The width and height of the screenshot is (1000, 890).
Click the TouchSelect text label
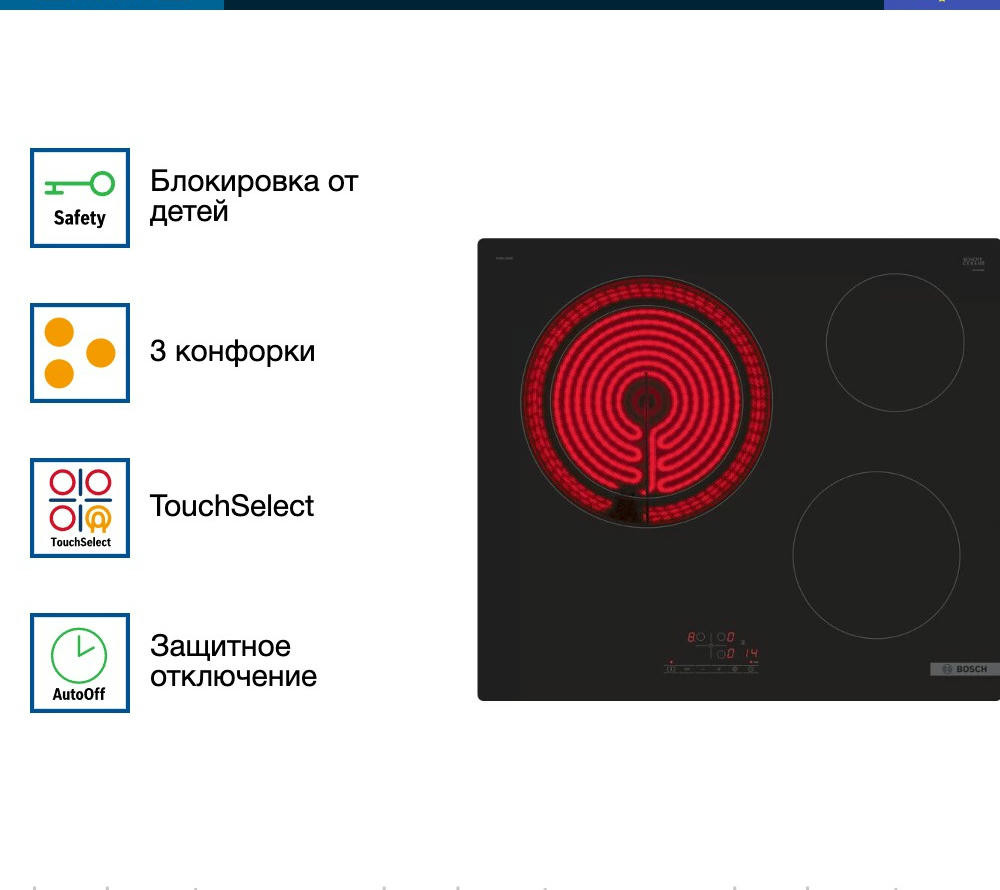point(232,506)
